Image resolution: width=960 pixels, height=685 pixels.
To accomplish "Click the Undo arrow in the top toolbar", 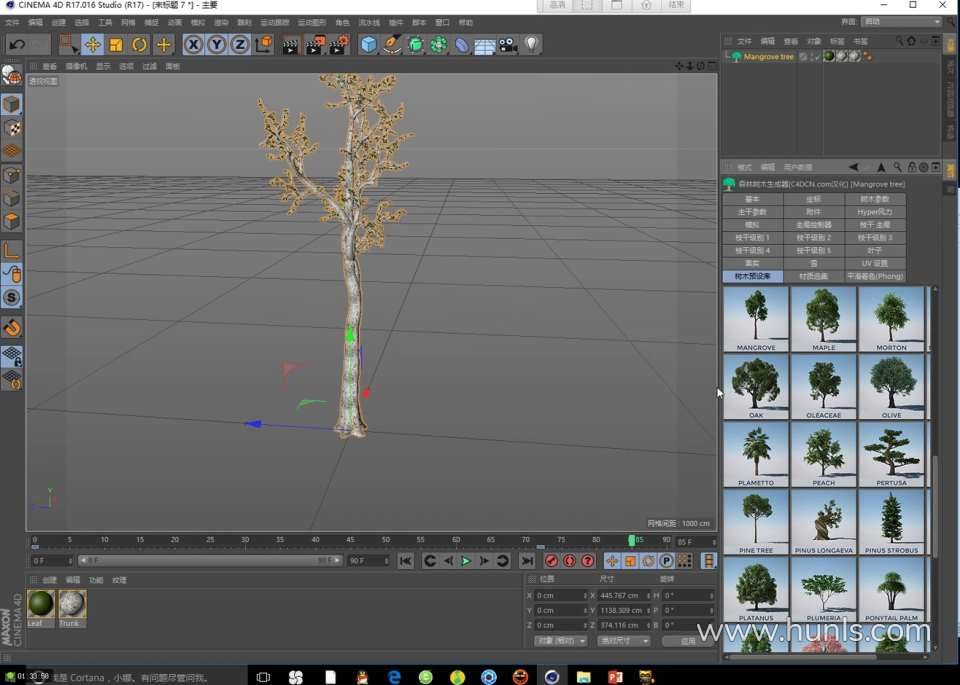I will point(17,45).
